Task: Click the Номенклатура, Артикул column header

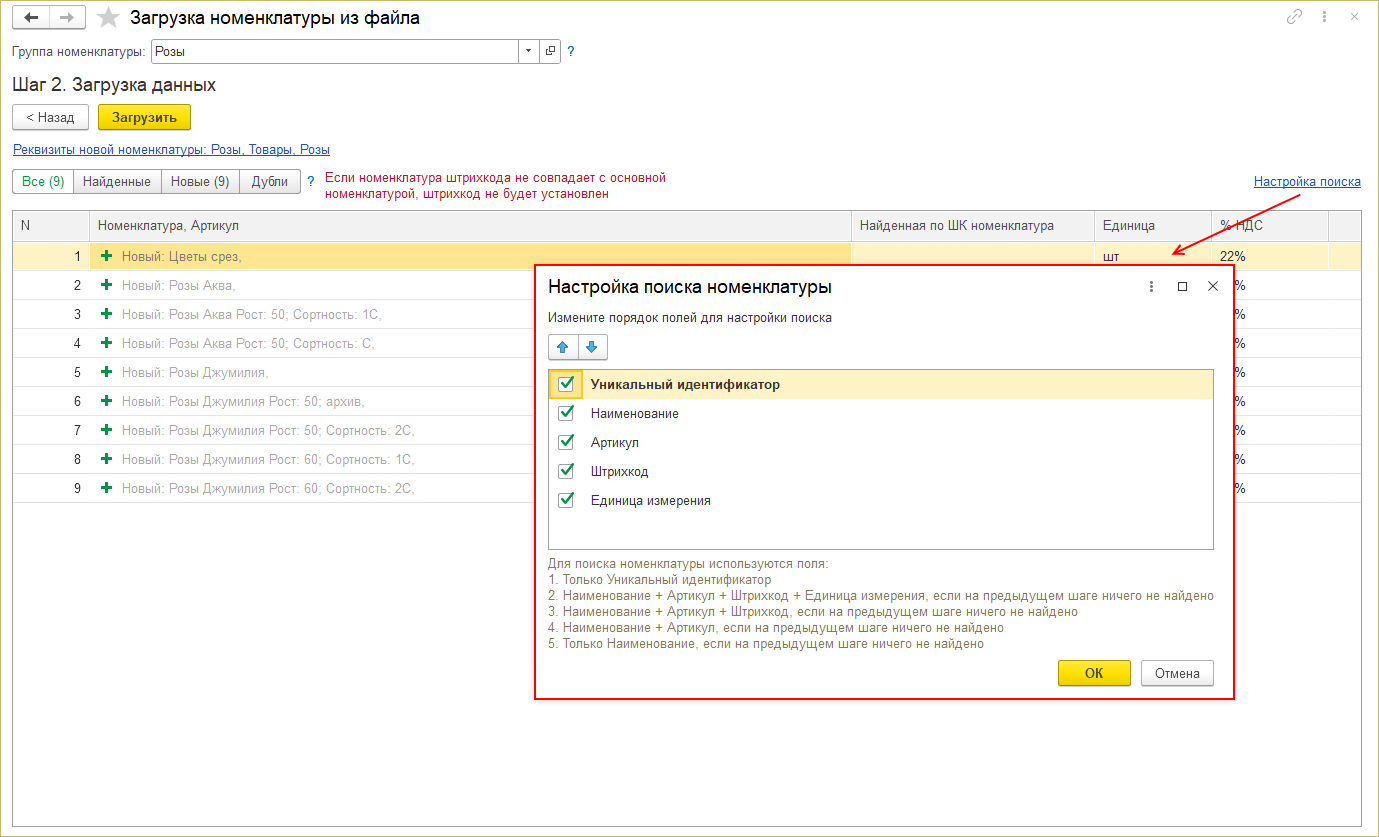Action: point(470,226)
